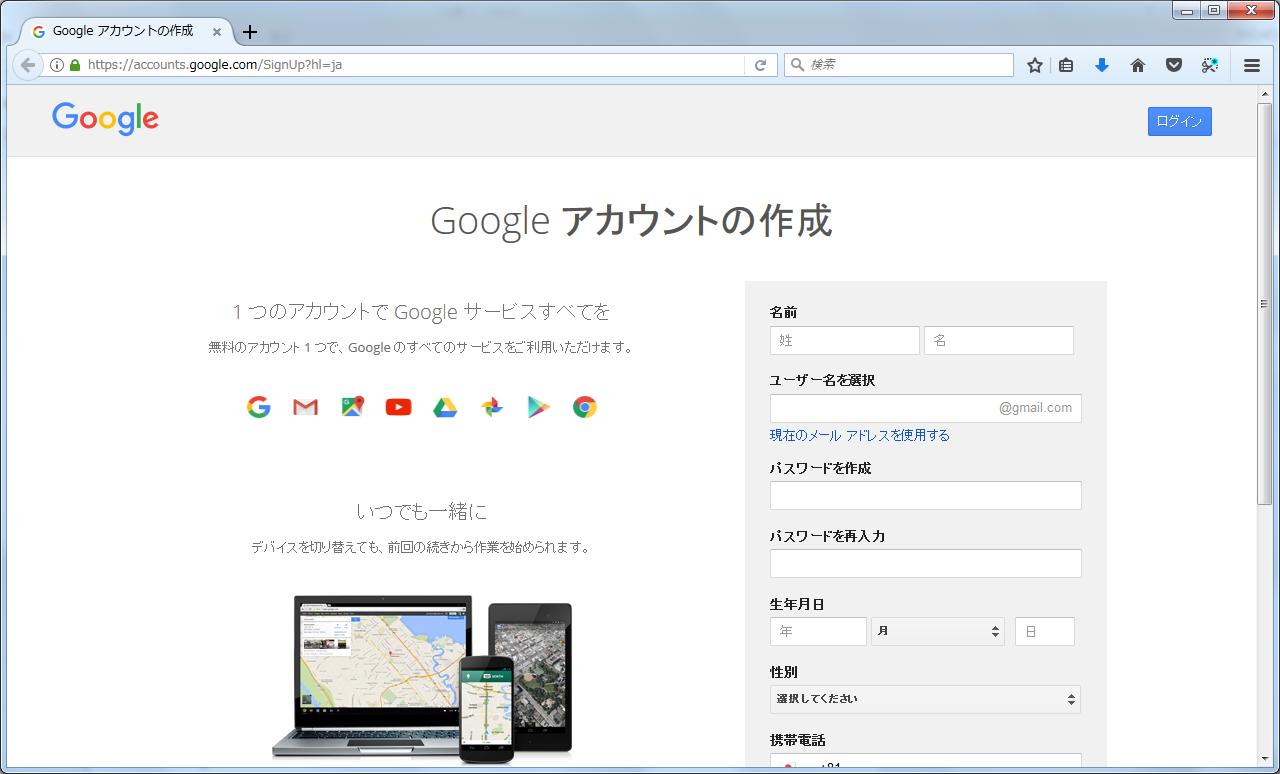Click the 携帯電話 label
This screenshot has width=1280, height=774.
[798, 740]
